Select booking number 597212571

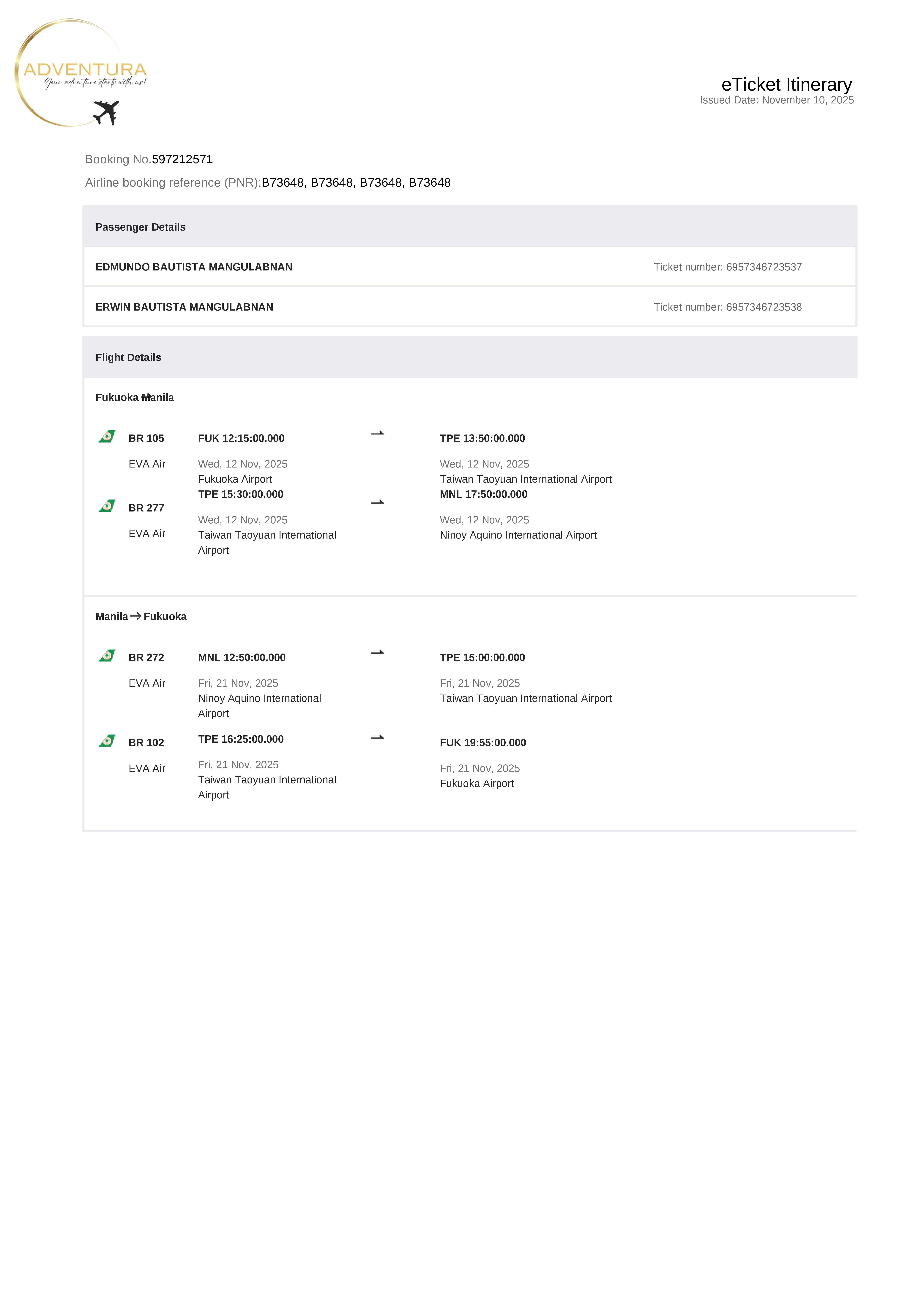coord(182,160)
